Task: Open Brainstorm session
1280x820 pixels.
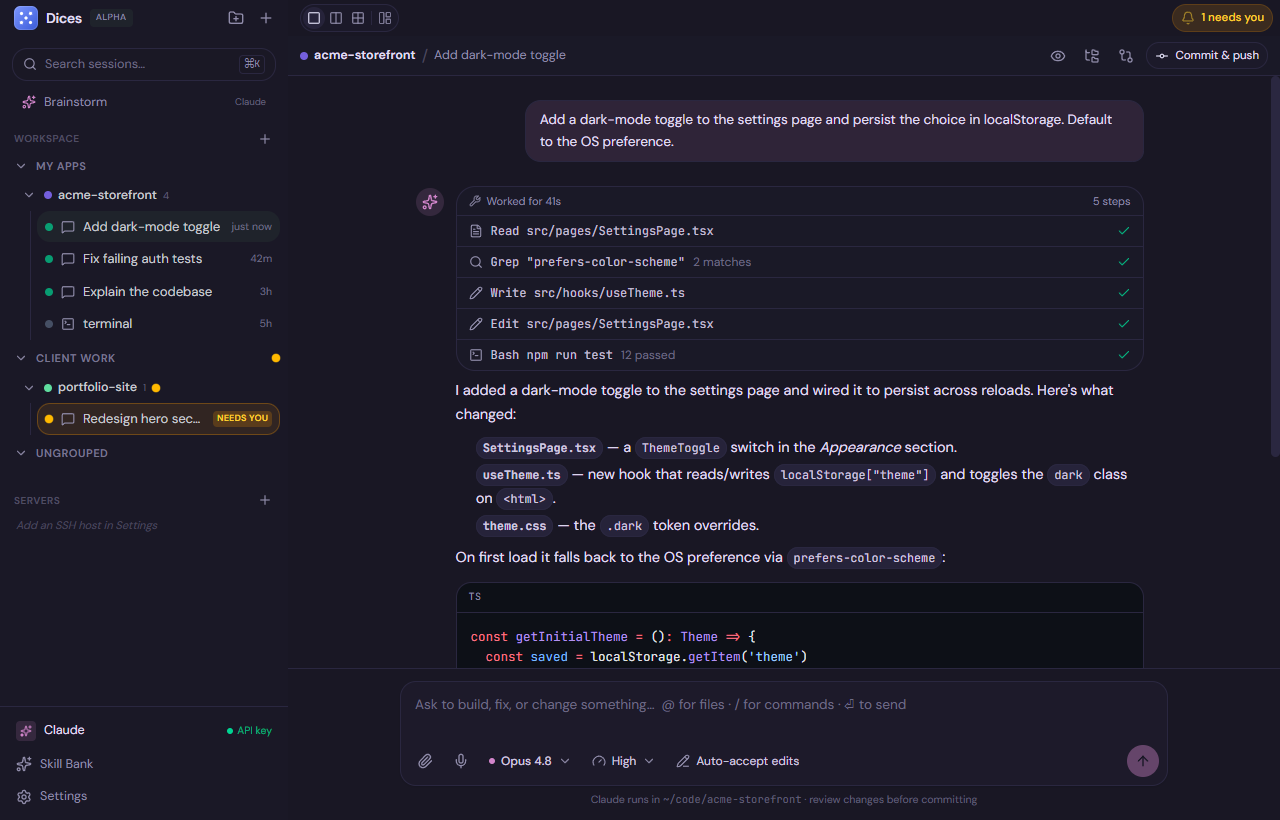Action: pyautogui.click(x=144, y=102)
